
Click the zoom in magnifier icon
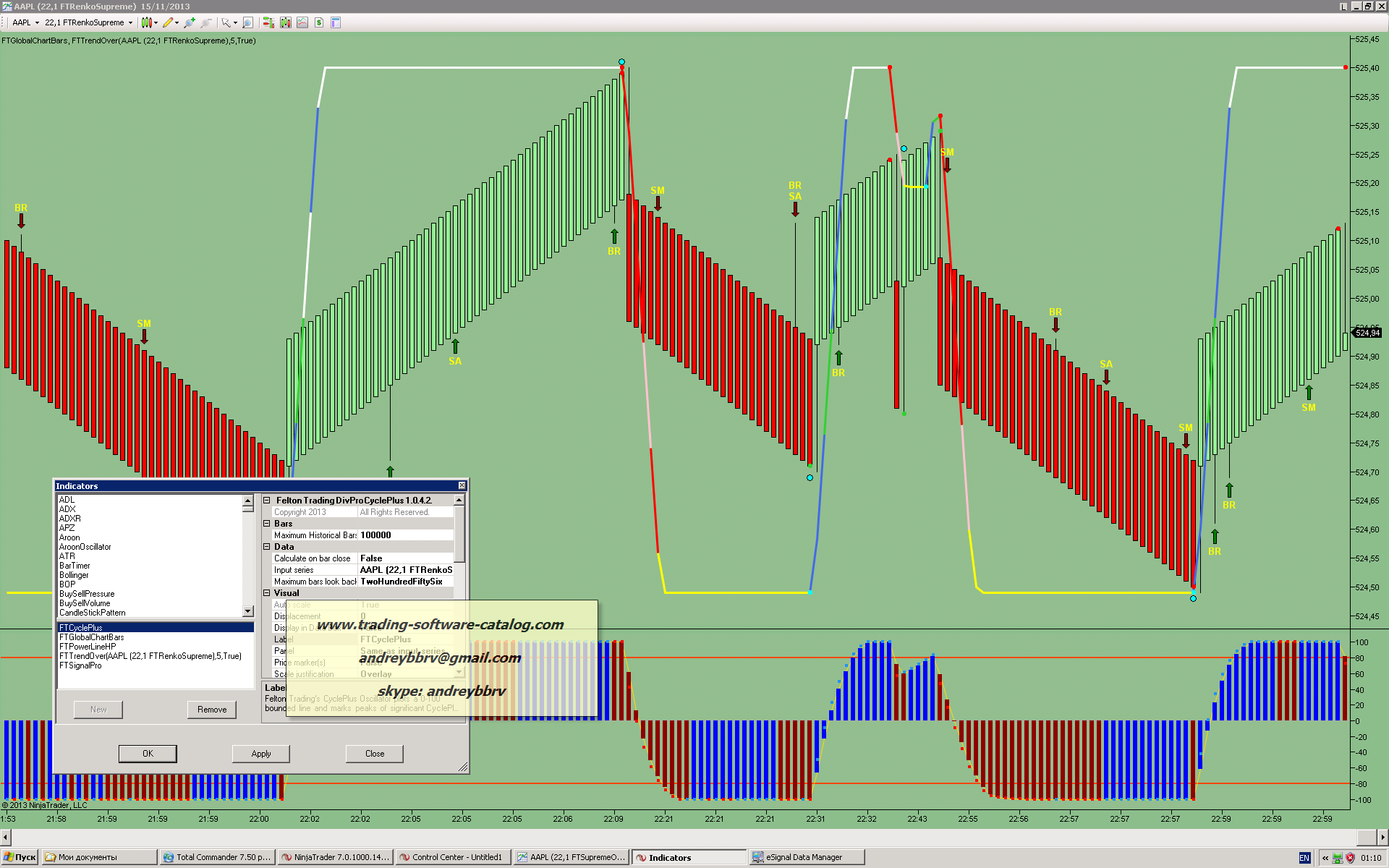click(189, 22)
